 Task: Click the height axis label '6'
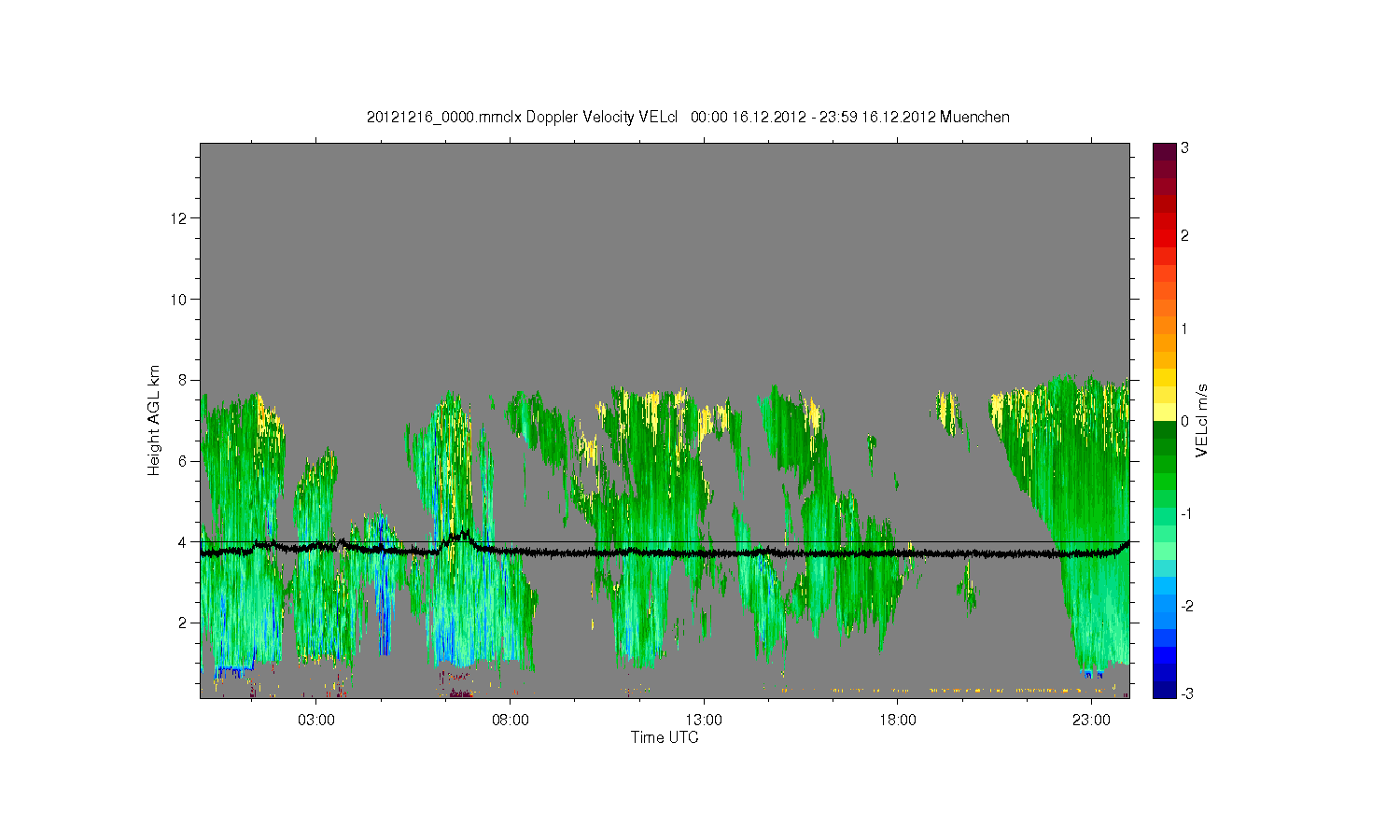183,461
